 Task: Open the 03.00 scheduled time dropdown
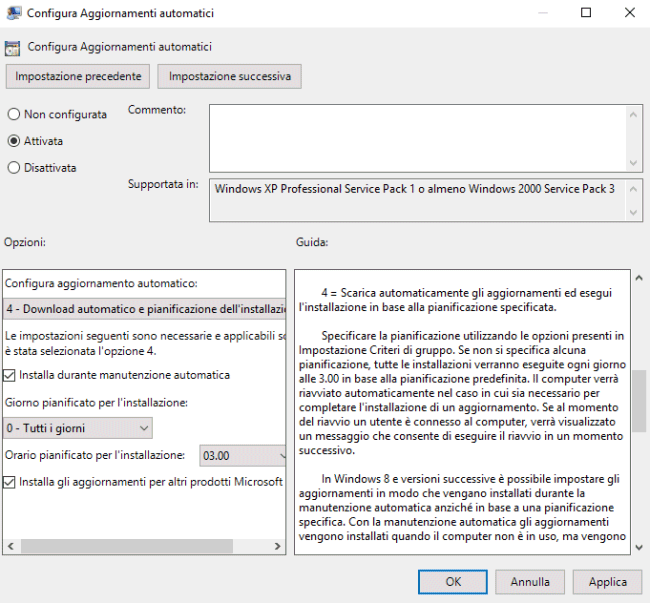(x=243, y=456)
